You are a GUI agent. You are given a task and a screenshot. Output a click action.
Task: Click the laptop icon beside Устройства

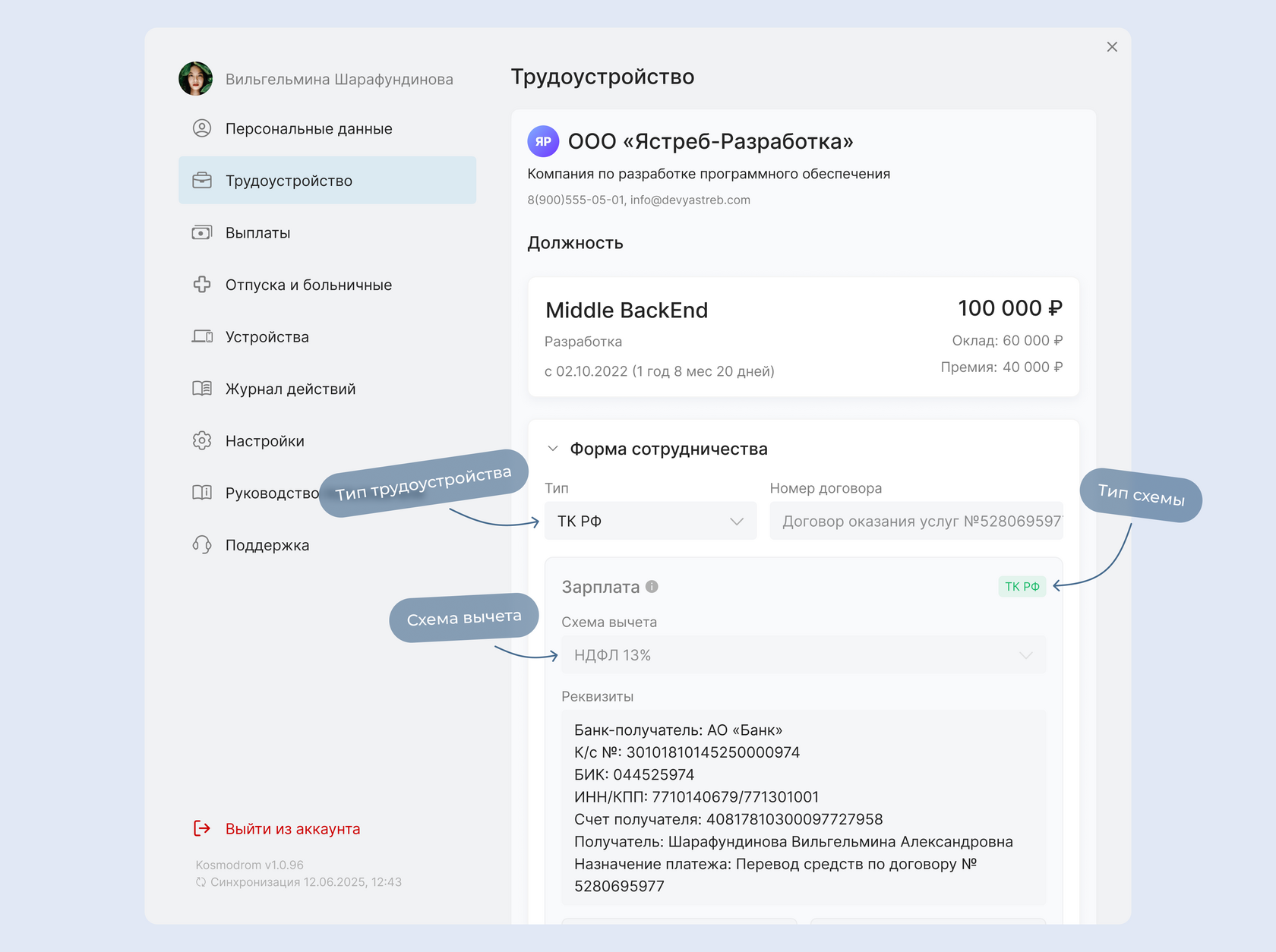coord(202,336)
